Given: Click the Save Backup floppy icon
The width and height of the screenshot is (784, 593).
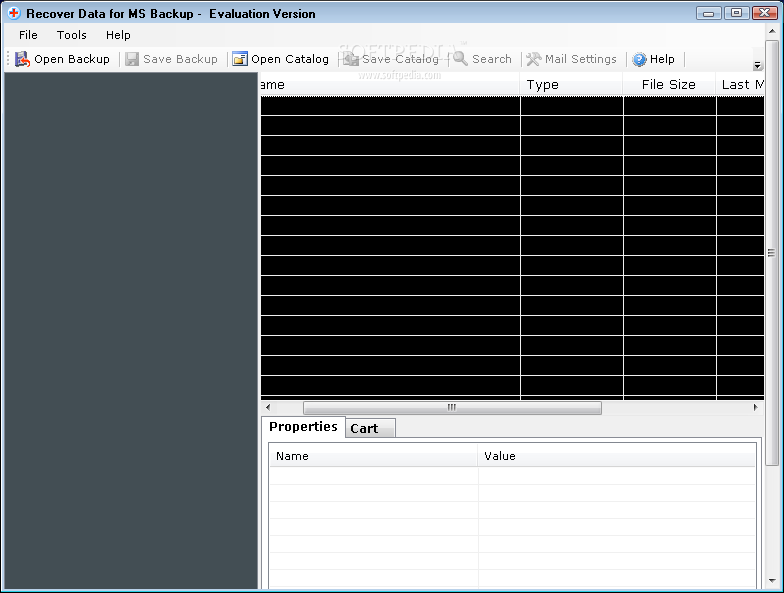Looking at the screenshot, I should pyautogui.click(x=132, y=59).
